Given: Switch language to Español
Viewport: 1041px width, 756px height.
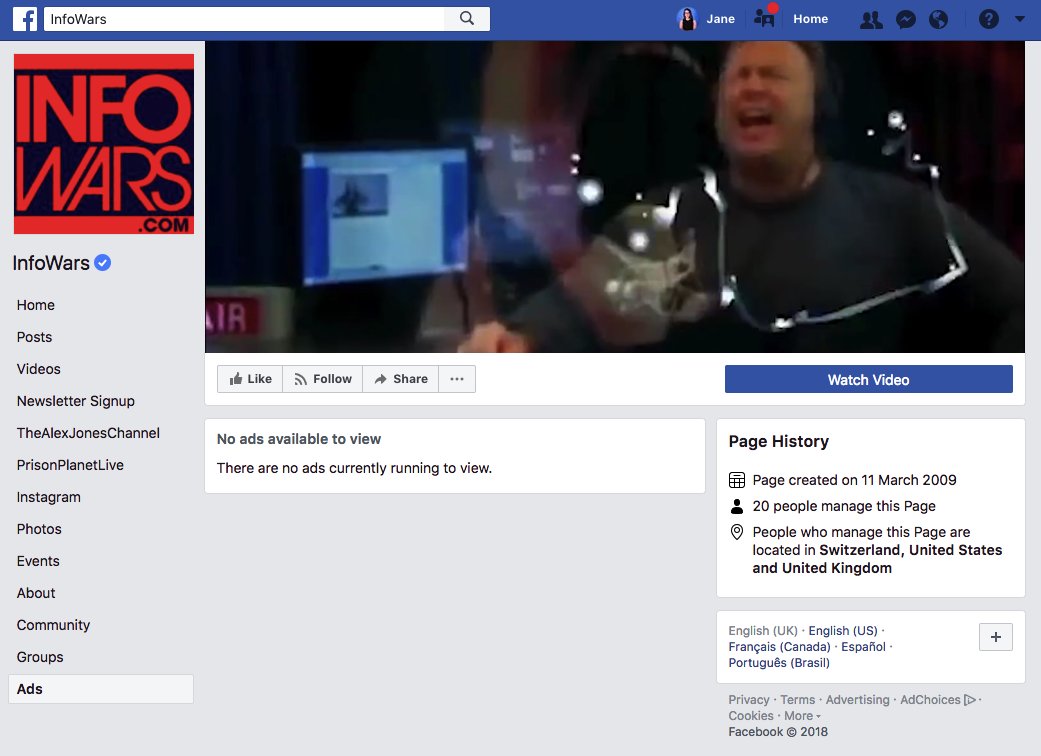Looking at the screenshot, I should [863, 646].
